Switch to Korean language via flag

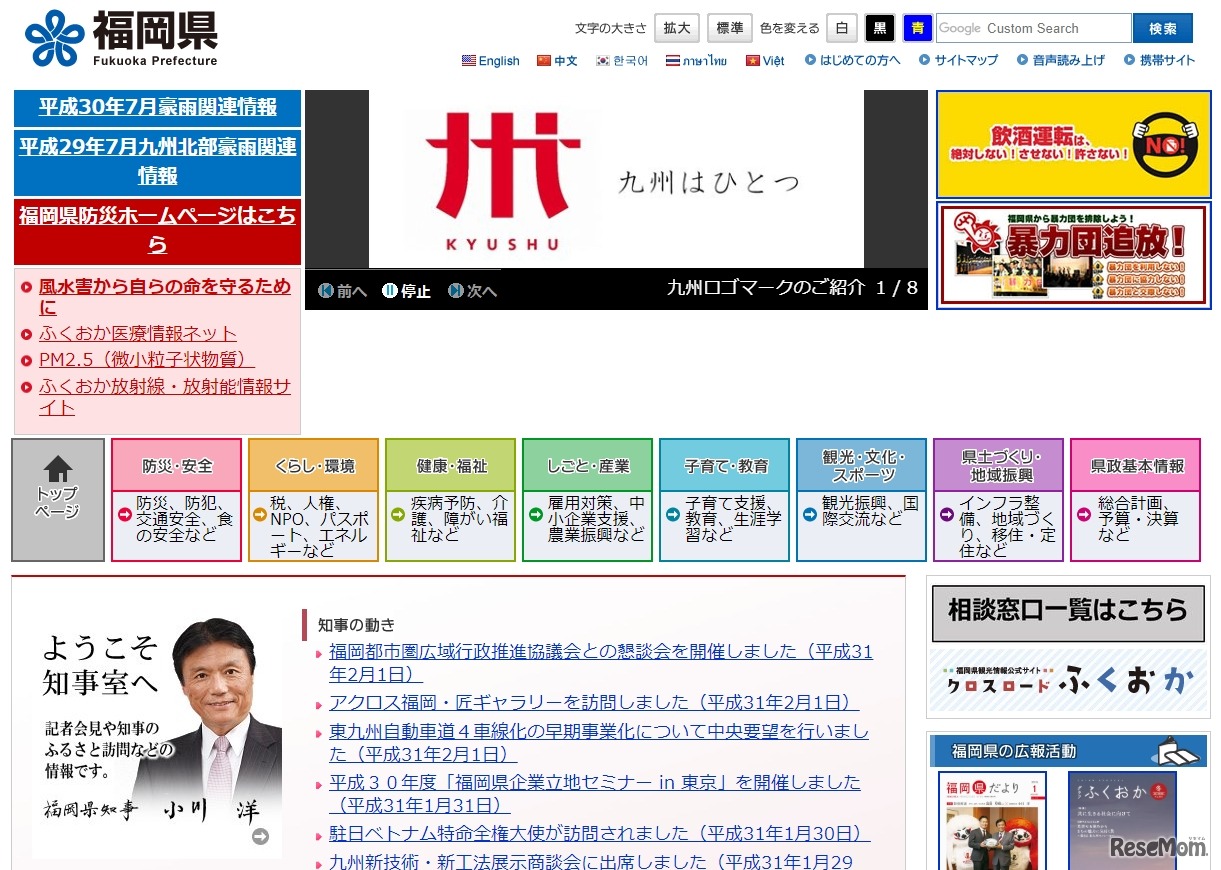(622, 61)
